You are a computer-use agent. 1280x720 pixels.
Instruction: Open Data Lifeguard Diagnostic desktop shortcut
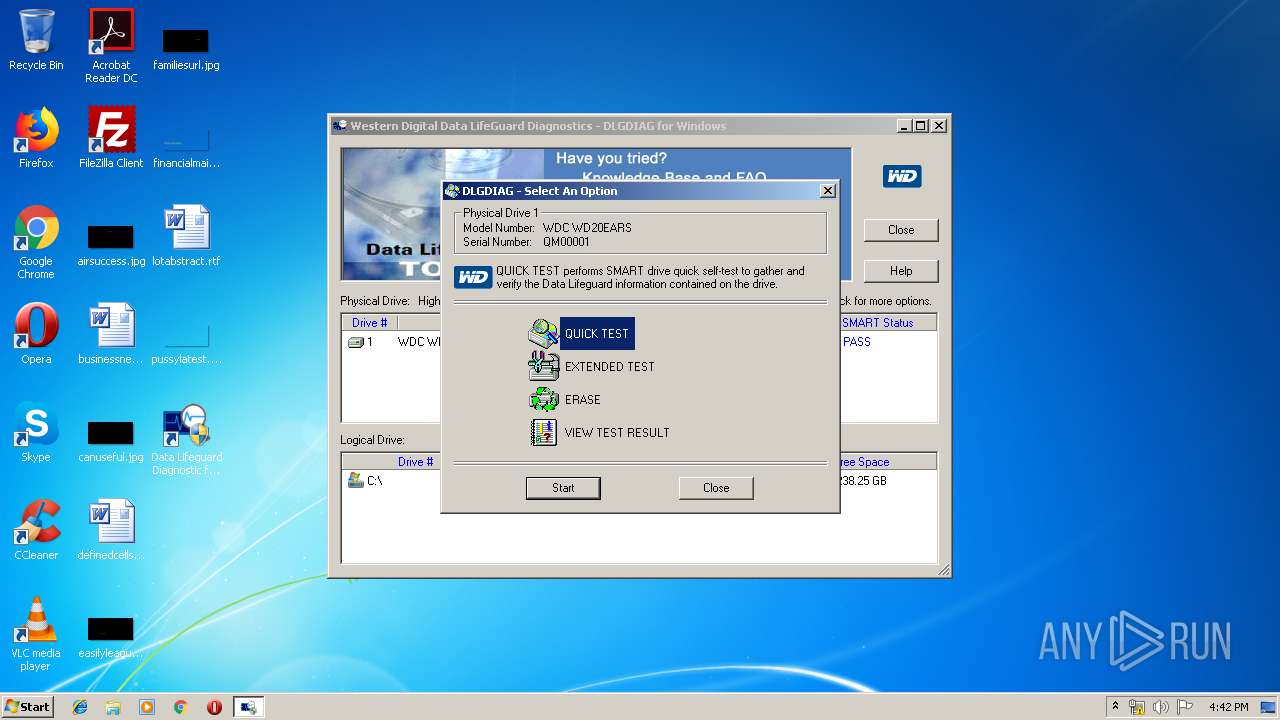pyautogui.click(x=186, y=439)
